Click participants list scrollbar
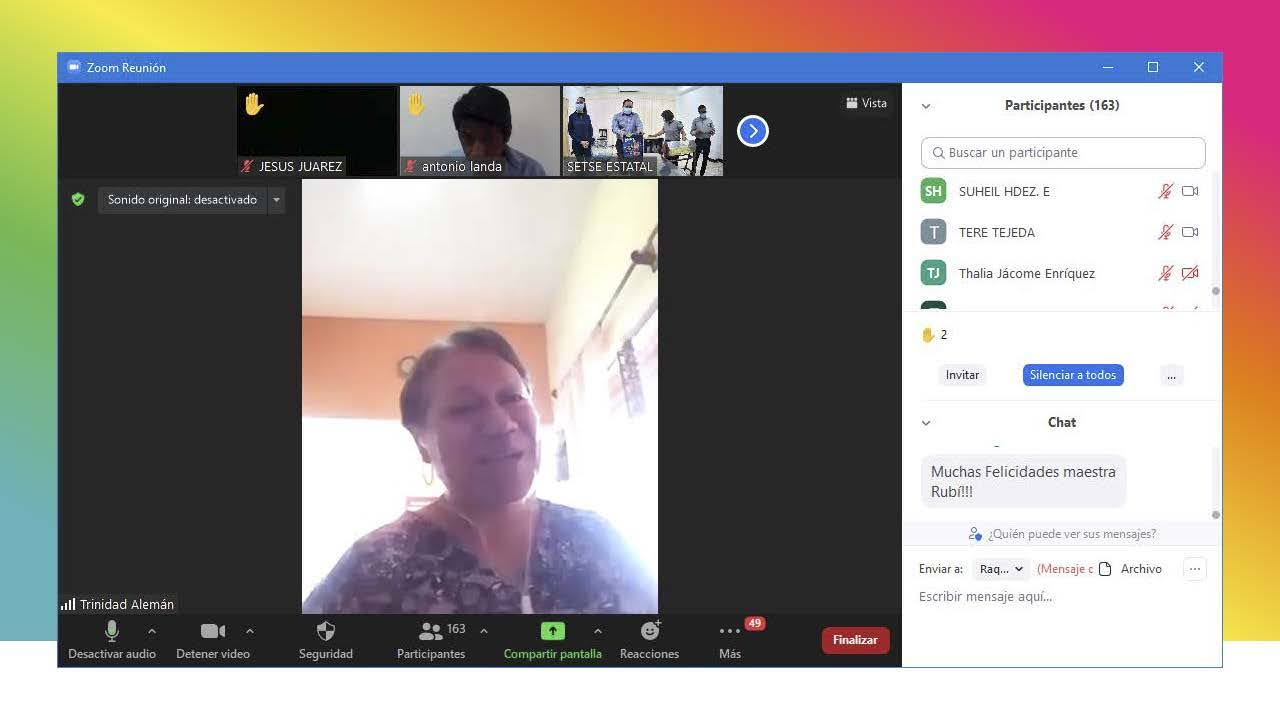Screen dimensions: 1280x720 coord(1216,291)
